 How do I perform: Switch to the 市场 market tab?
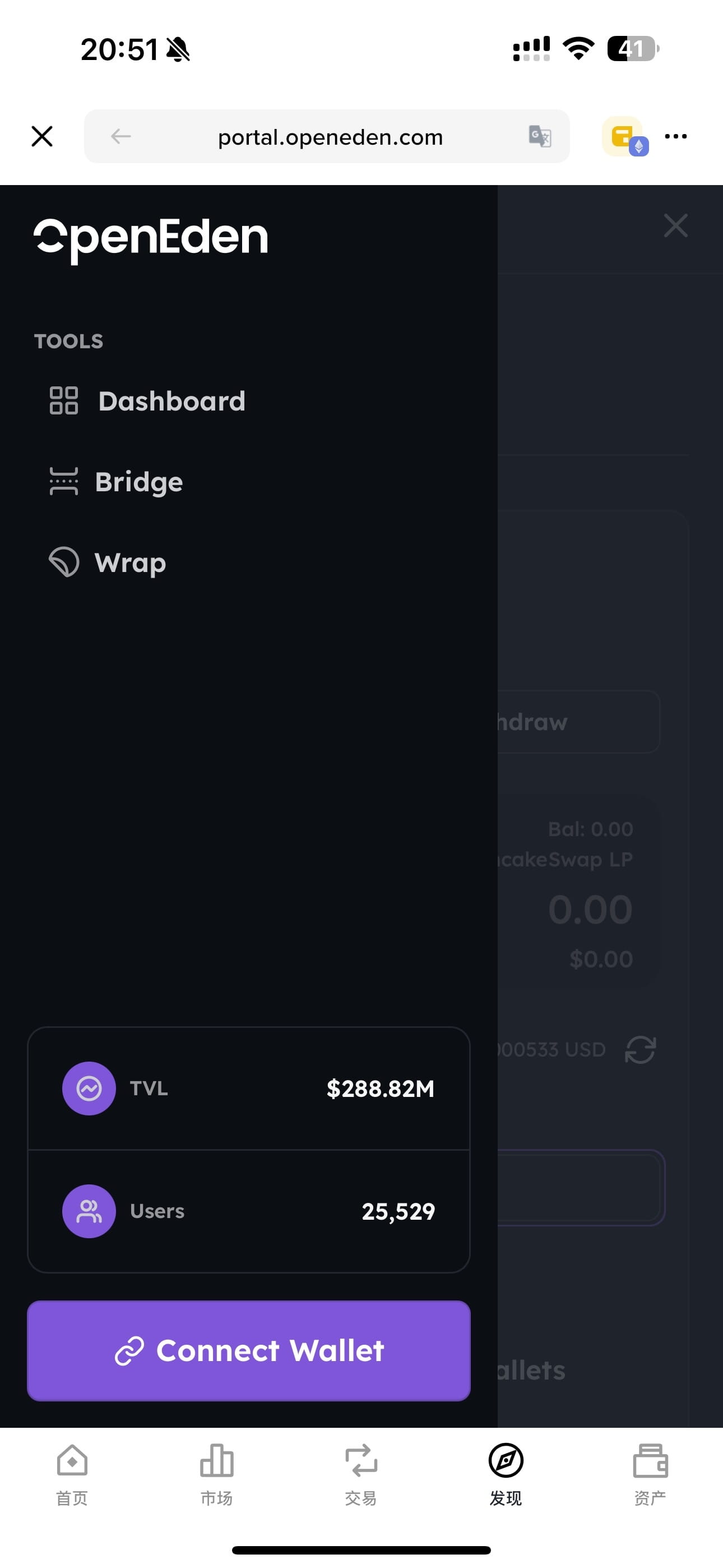(217, 1473)
